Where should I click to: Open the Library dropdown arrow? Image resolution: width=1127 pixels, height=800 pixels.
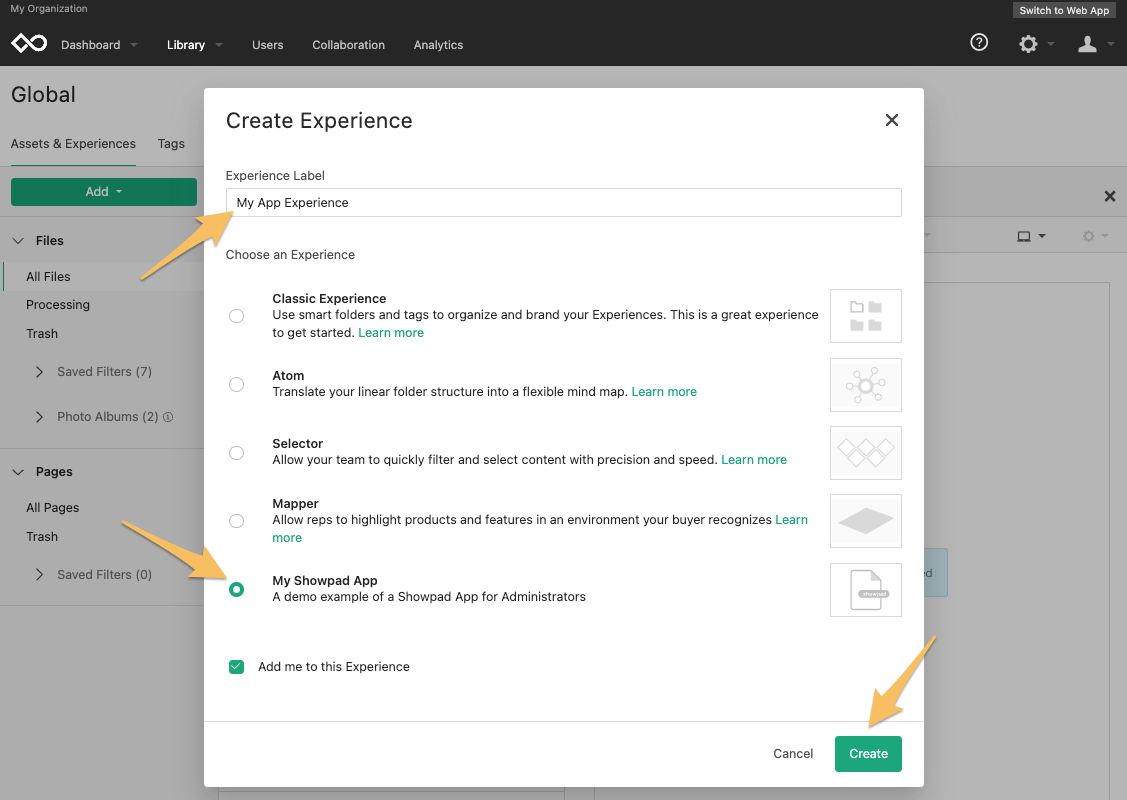[218, 45]
